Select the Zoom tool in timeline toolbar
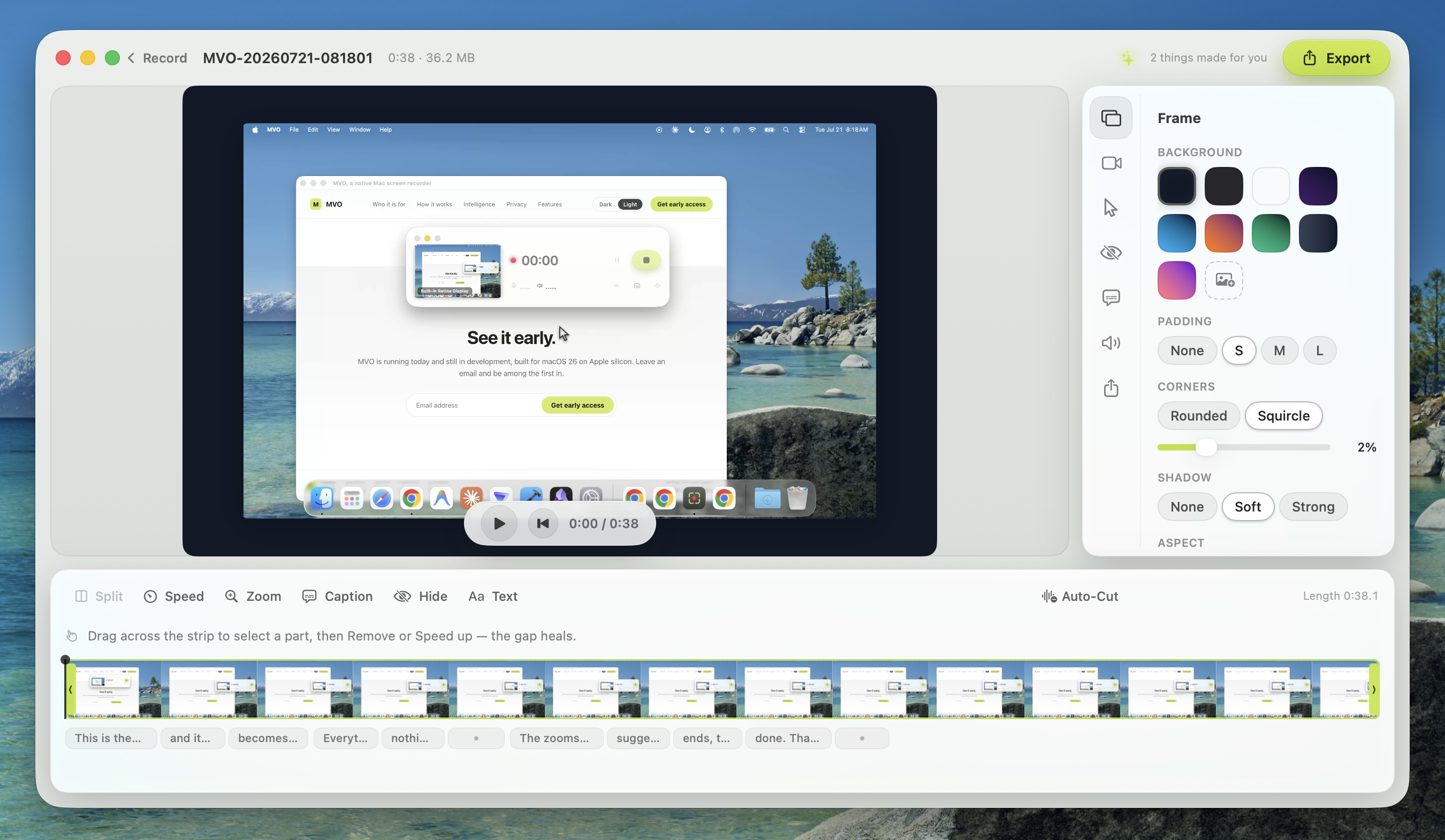 point(253,597)
